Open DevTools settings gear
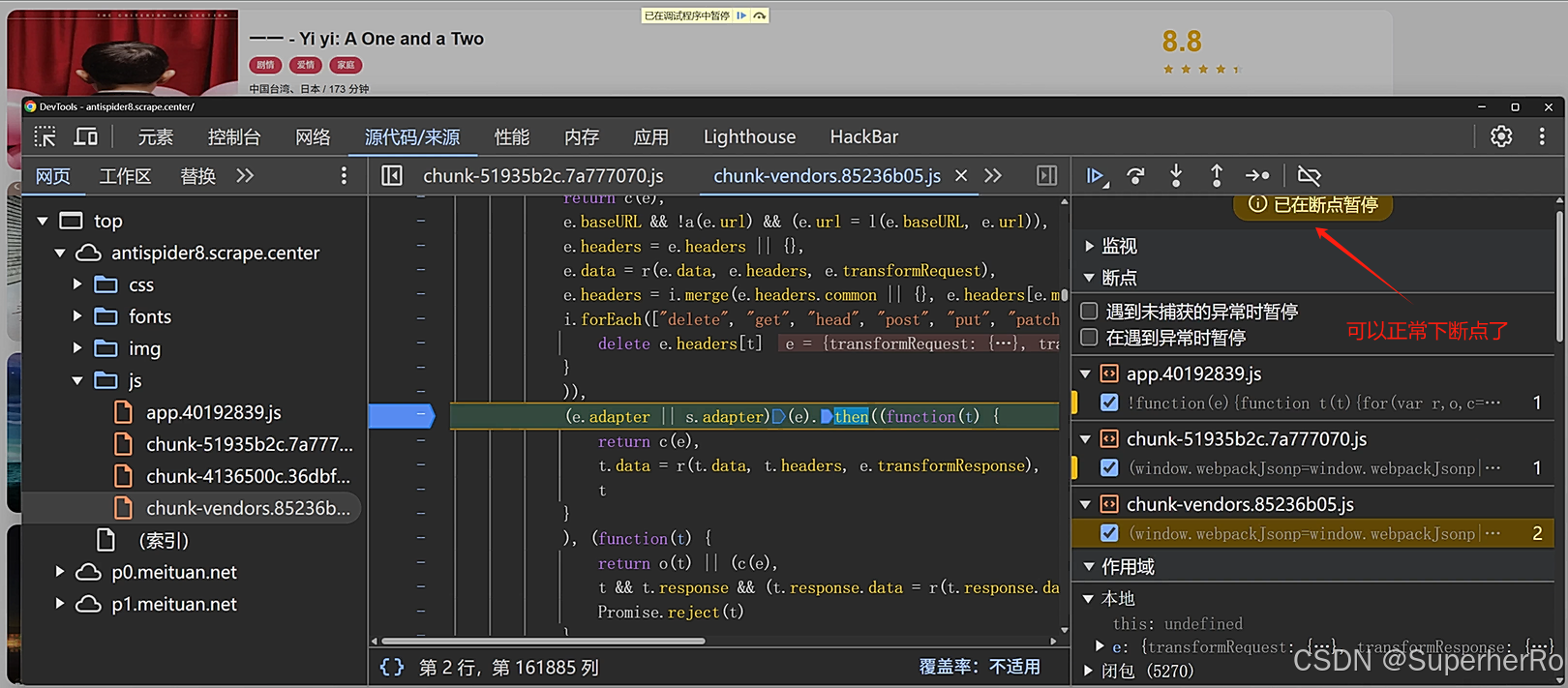The width and height of the screenshot is (1568, 688). click(1501, 136)
